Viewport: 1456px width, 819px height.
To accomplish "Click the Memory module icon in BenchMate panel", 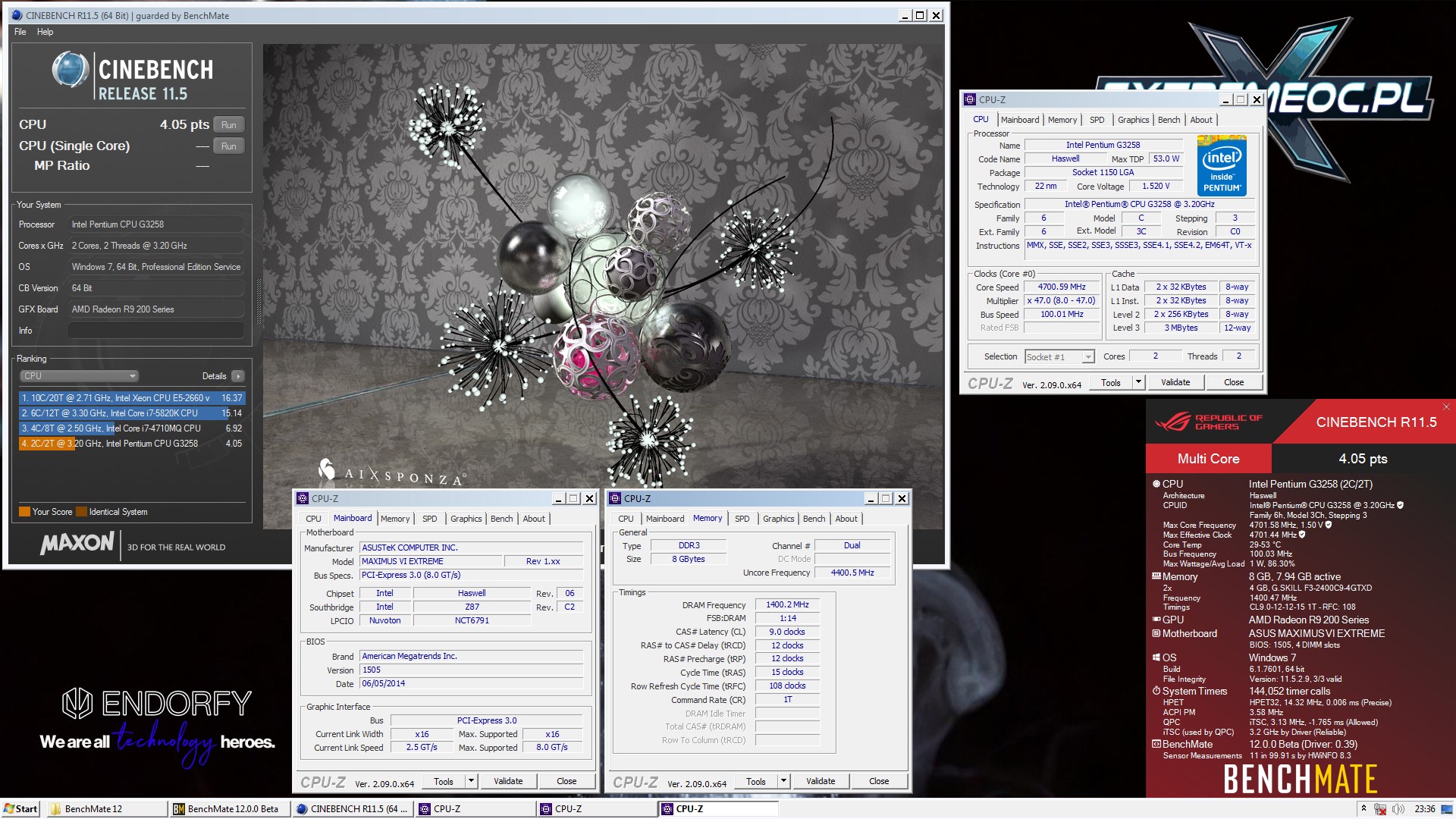I will [x=1156, y=576].
